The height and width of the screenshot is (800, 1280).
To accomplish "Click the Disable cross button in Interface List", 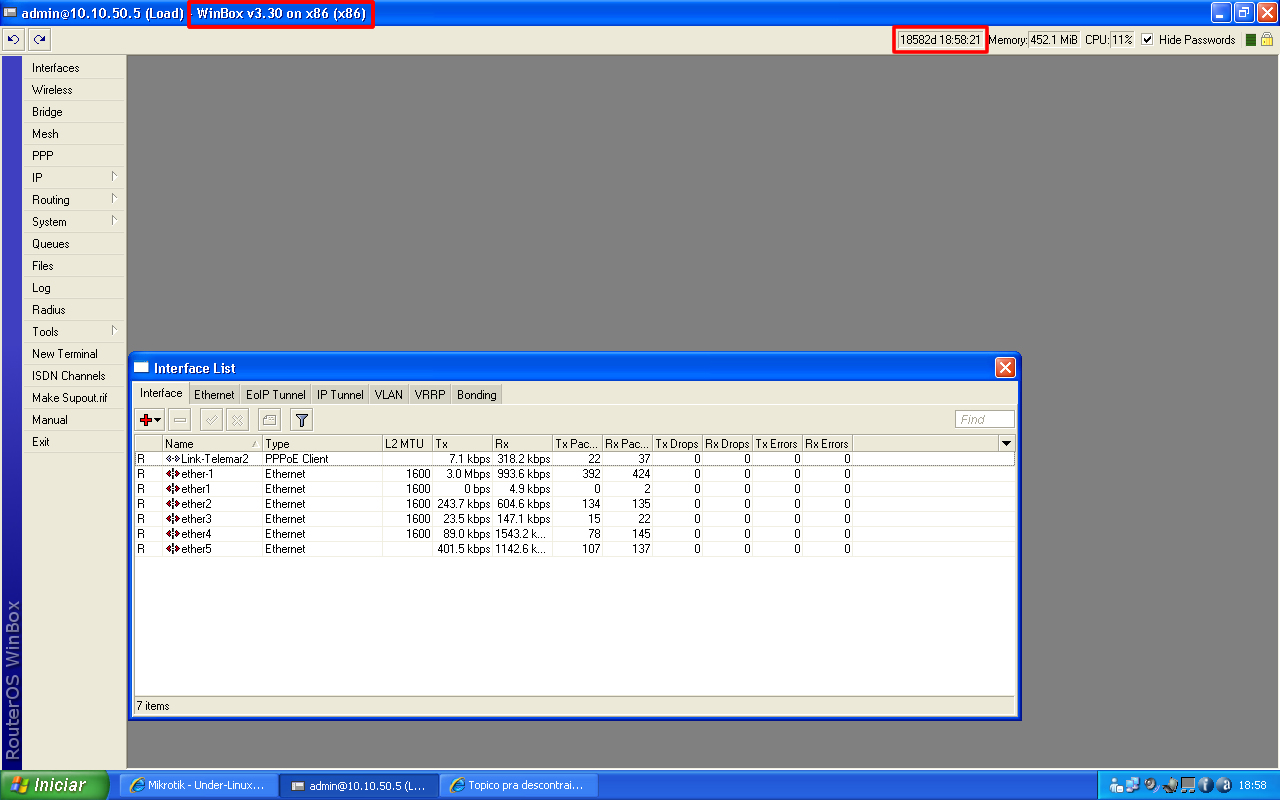I will pos(237,420).
